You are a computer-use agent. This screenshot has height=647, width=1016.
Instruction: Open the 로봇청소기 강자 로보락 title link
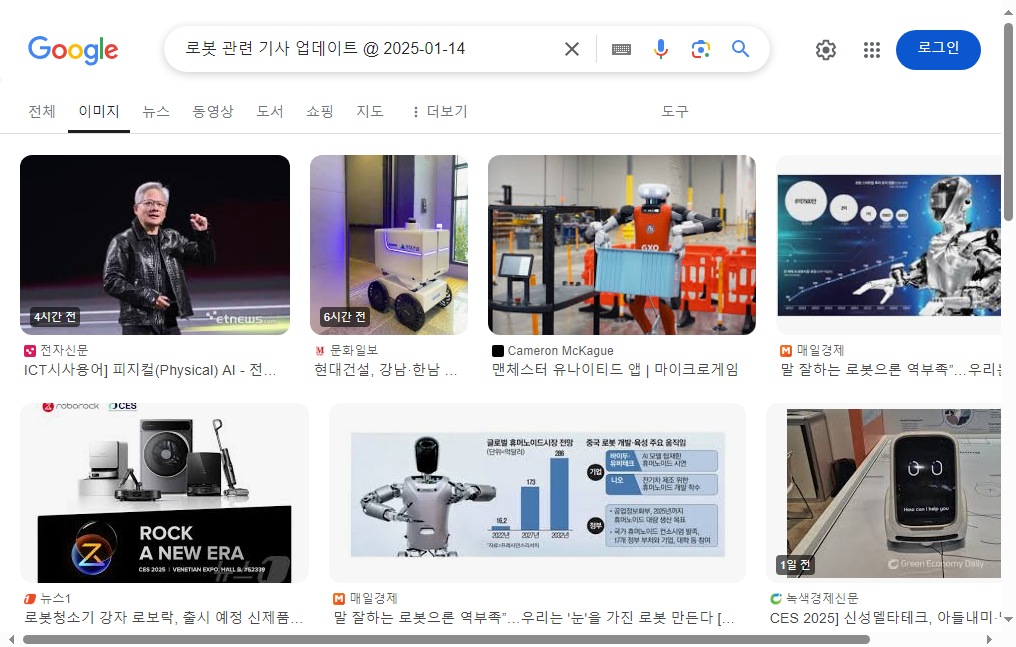tap(163, 618)
